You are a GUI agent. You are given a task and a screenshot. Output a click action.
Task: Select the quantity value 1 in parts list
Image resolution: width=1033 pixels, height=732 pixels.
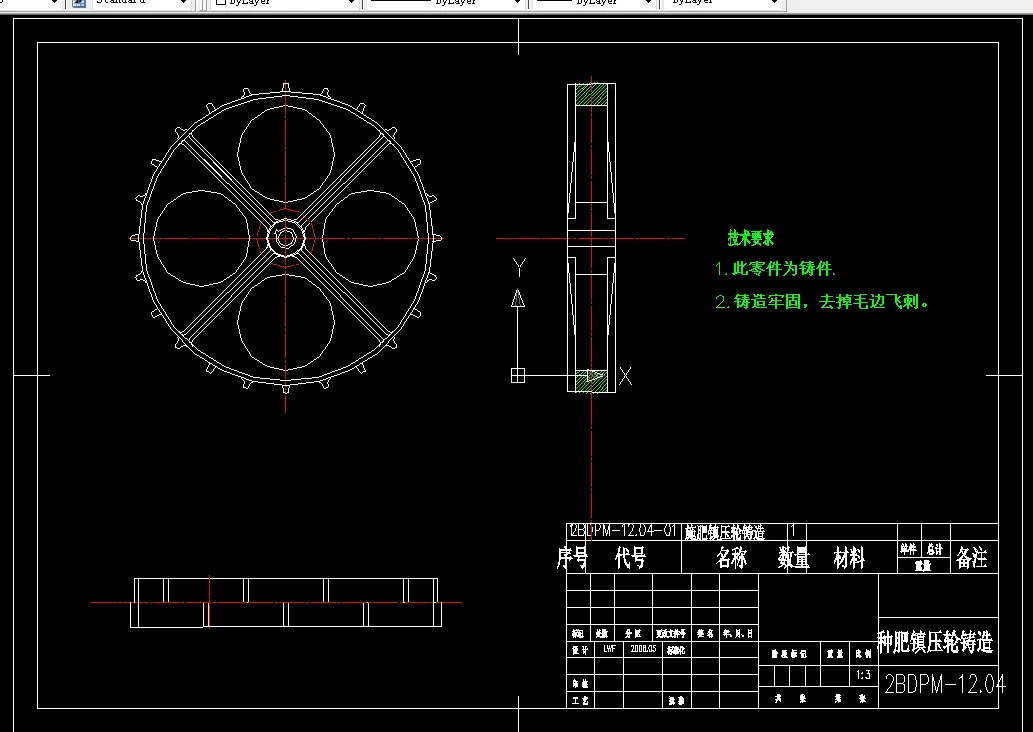coord(794,530)
